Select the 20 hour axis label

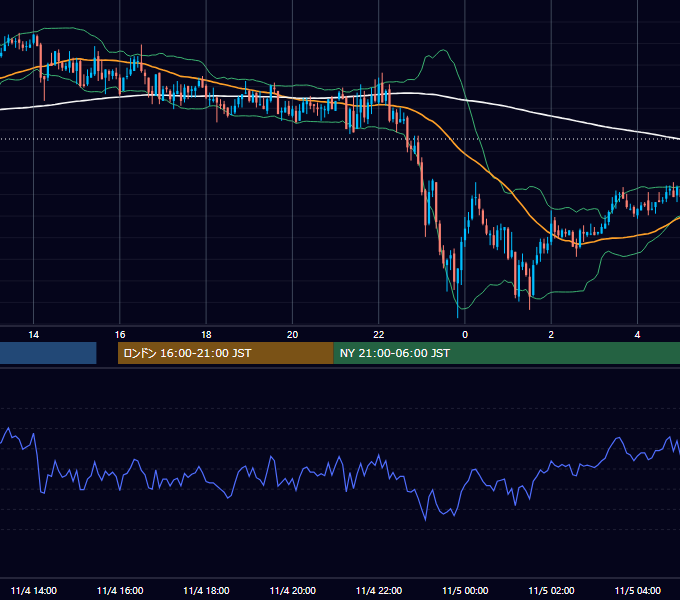pyautogui.click(x=292, y=335)
